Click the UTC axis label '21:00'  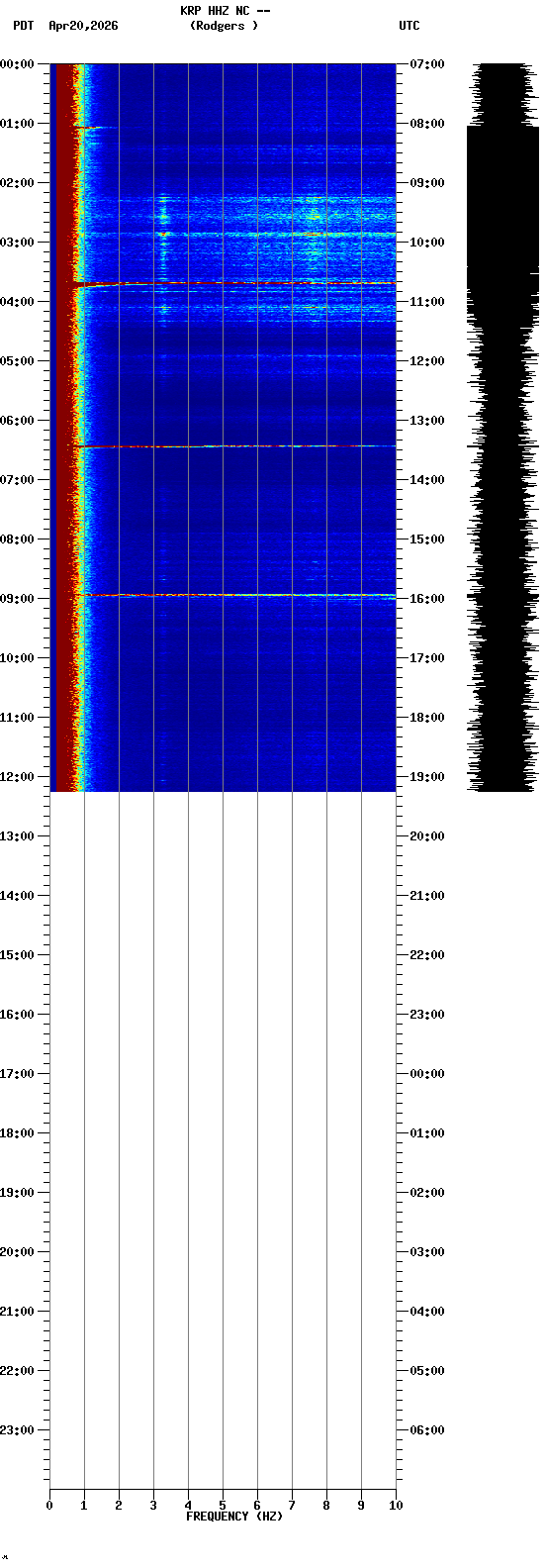click(x=427, y=896)
